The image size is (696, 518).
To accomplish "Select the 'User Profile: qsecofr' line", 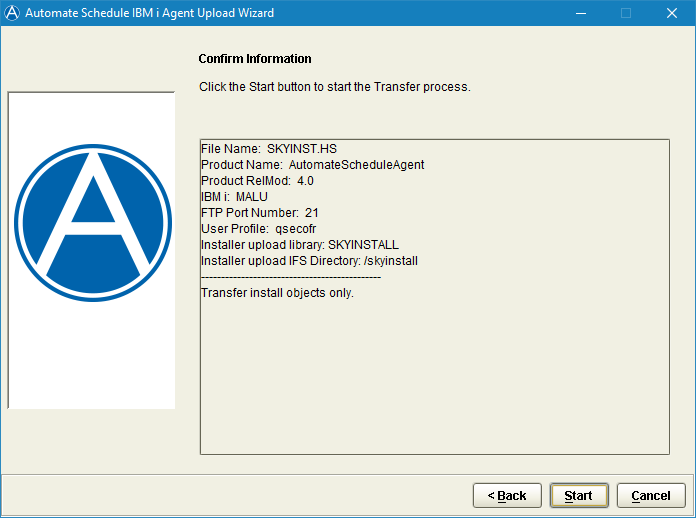I will (258, 229).
